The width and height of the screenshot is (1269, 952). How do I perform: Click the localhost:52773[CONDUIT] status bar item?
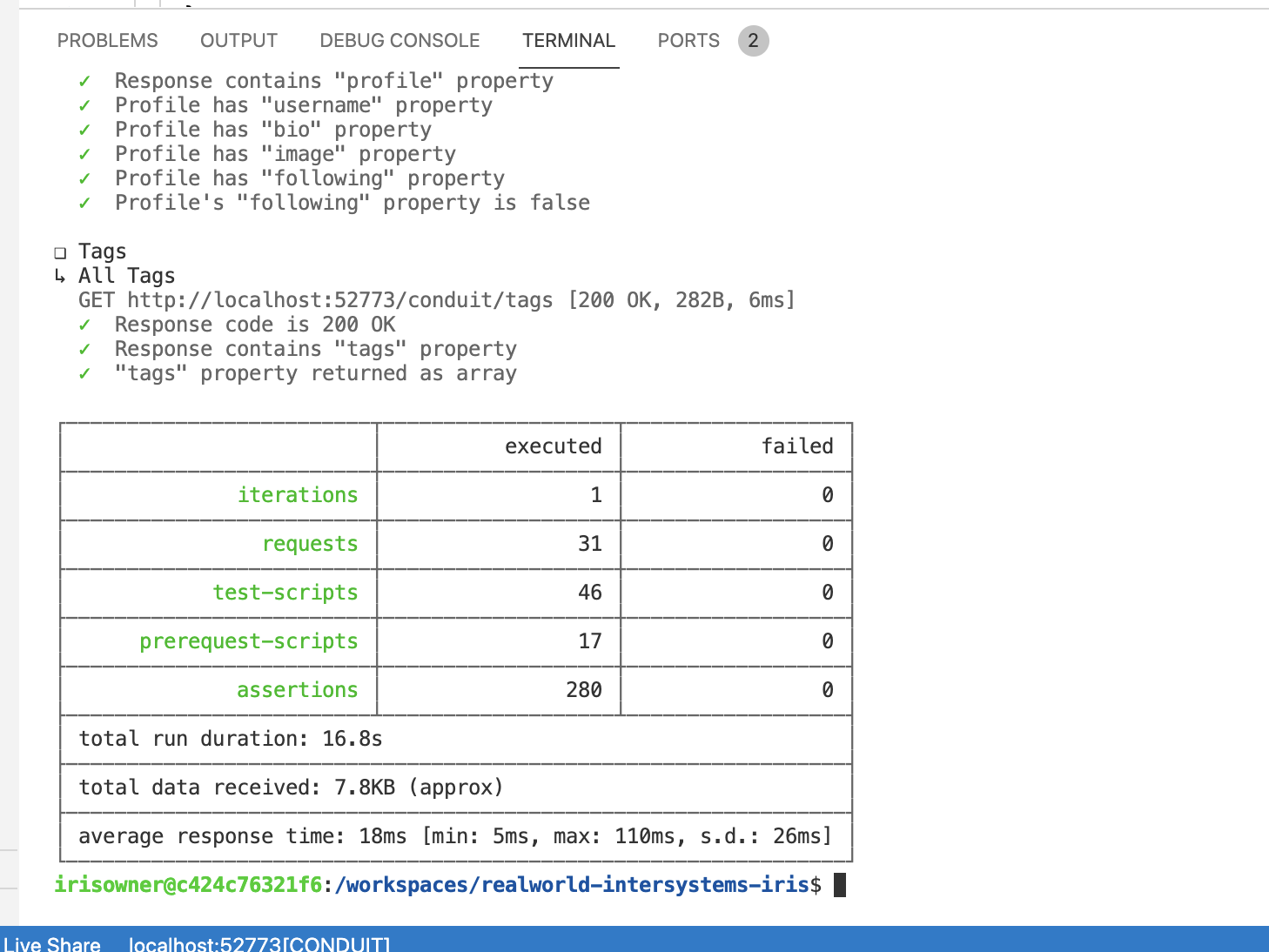pyautogui.click(x=258, y=943)
